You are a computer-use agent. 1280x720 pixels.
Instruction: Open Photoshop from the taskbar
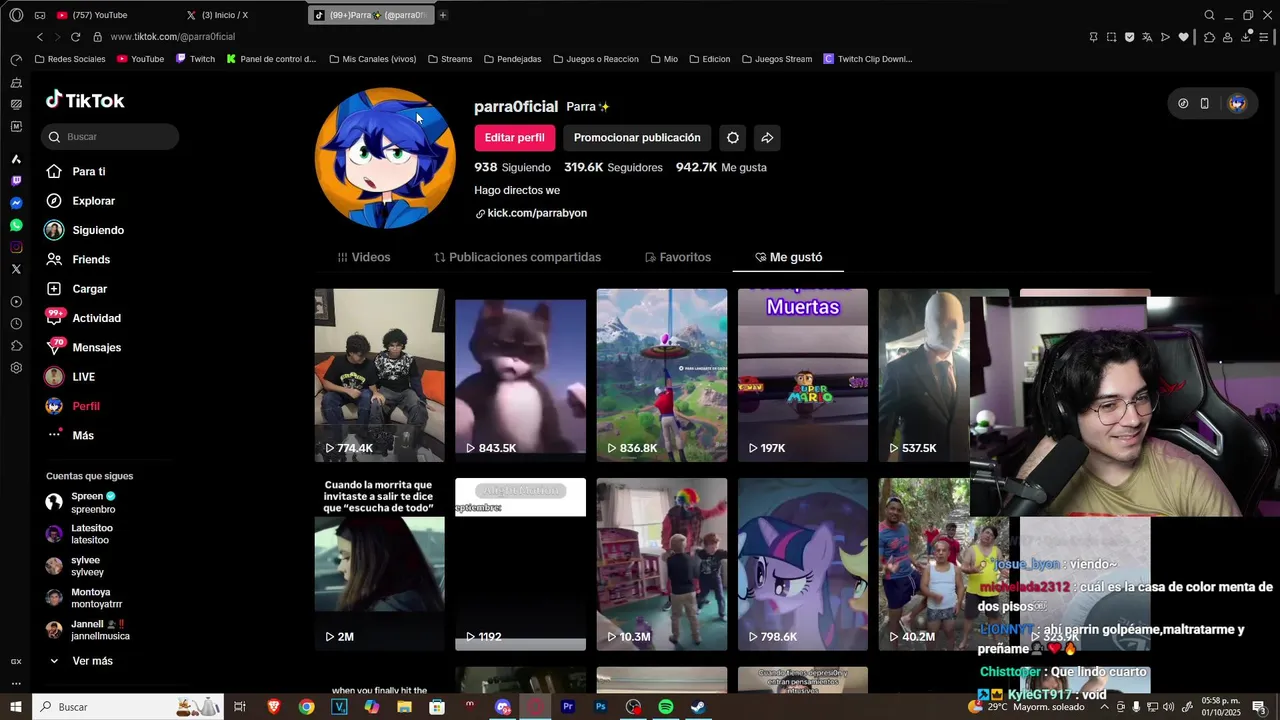coord(601,707)
